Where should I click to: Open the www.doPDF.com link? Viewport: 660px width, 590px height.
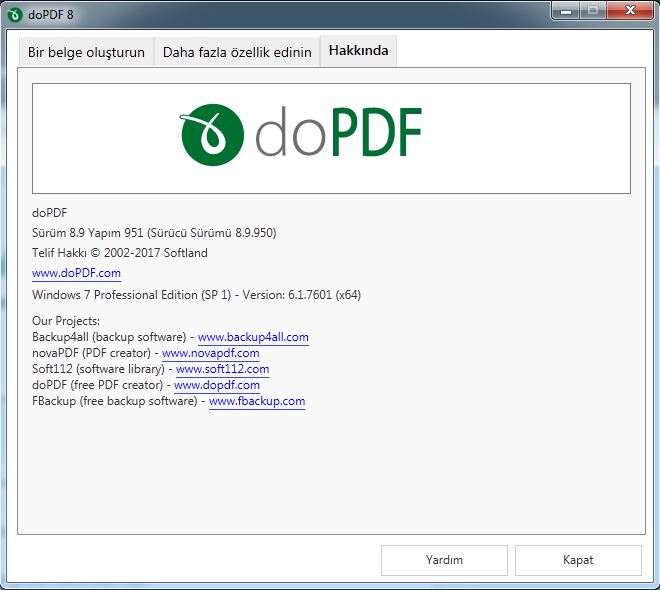(76, 273)
